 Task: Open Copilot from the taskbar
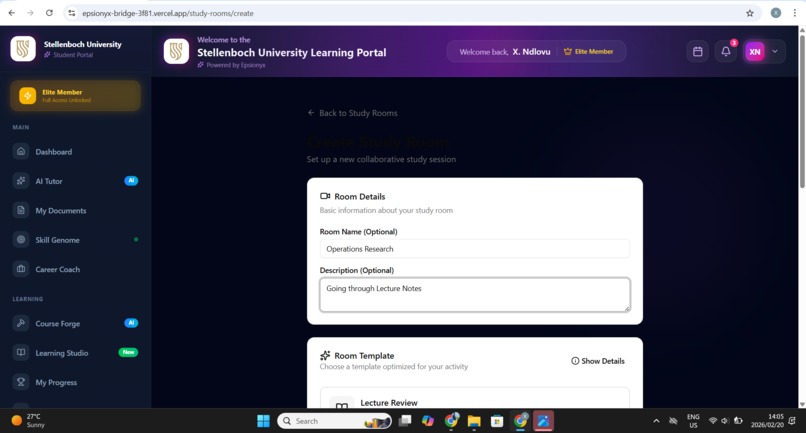coord(428,421)
